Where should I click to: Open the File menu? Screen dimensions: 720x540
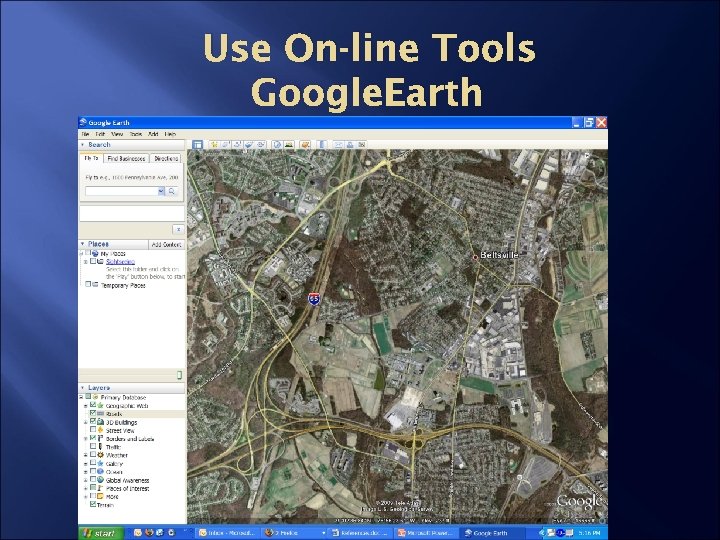coord(85,134)
